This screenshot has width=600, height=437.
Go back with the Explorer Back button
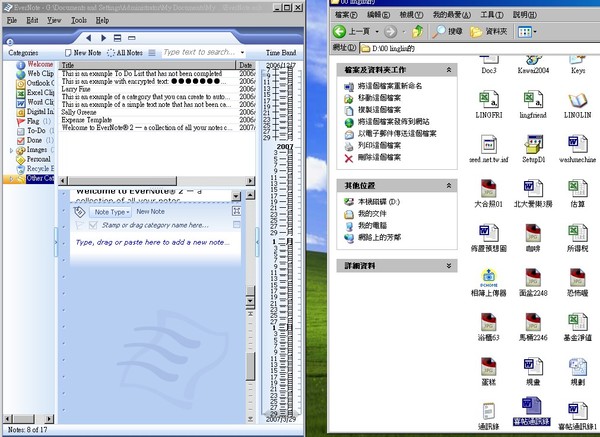click(x=351, y=31)
